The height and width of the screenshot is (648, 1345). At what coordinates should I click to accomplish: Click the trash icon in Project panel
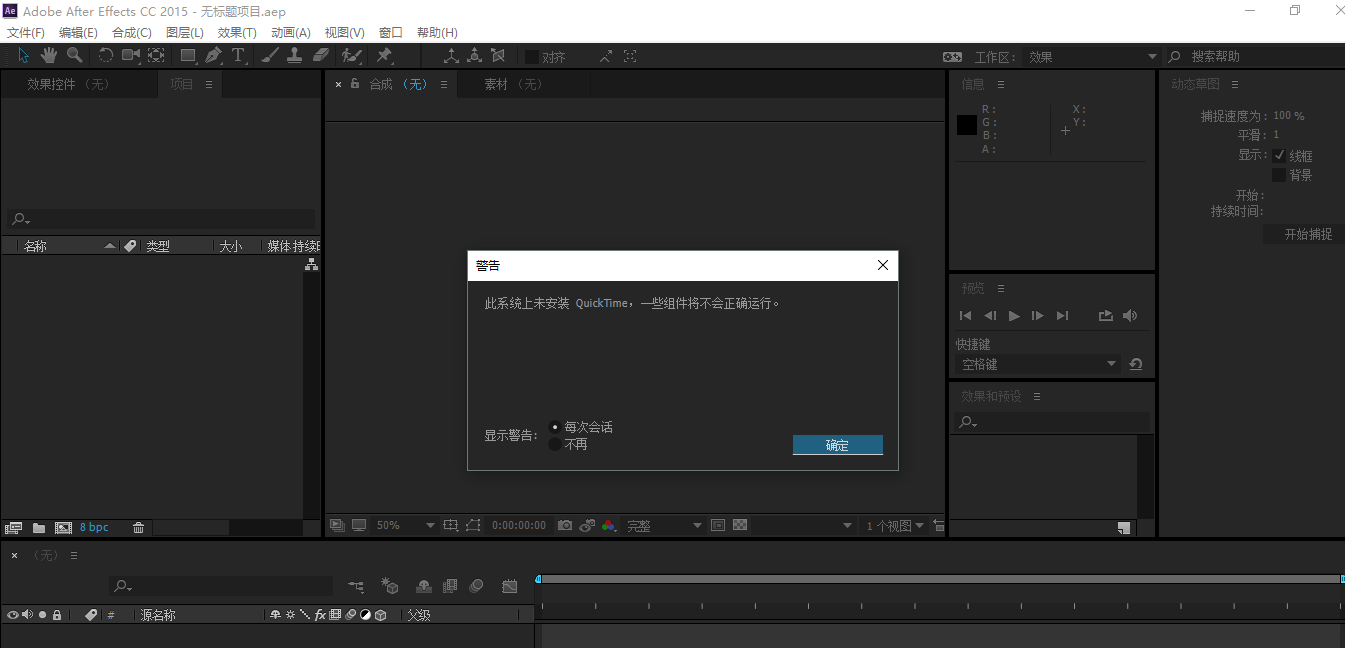[x=139, y=527]
